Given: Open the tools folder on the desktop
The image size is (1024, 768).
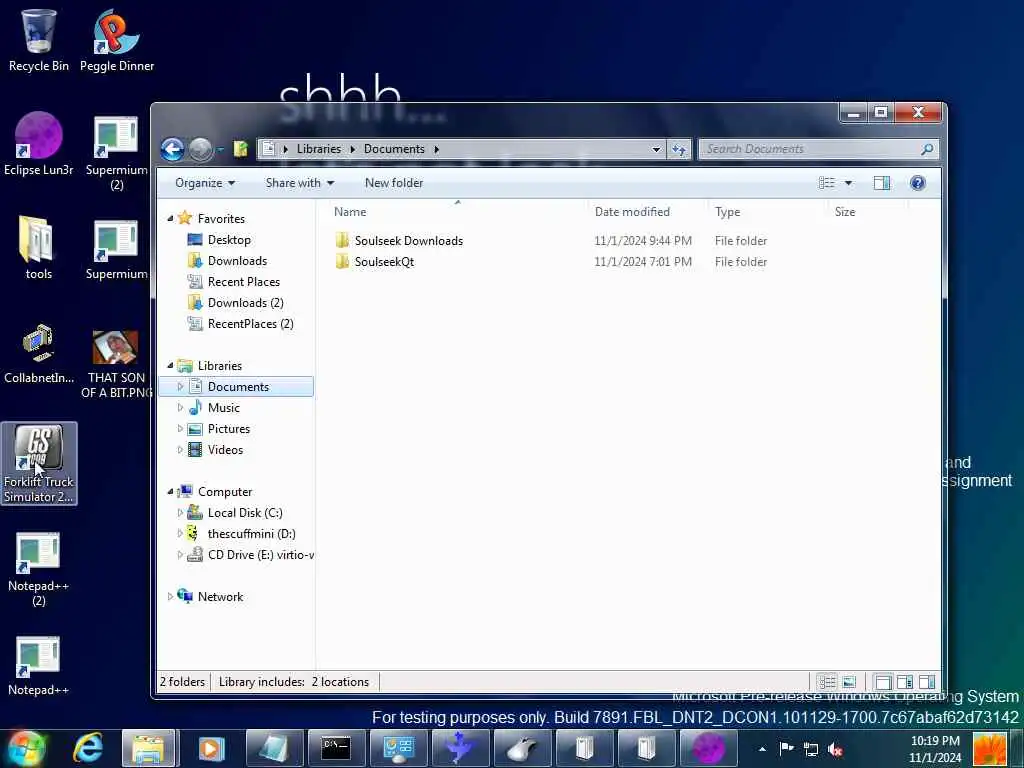Looking at the screenshot, I should [39, 248].
